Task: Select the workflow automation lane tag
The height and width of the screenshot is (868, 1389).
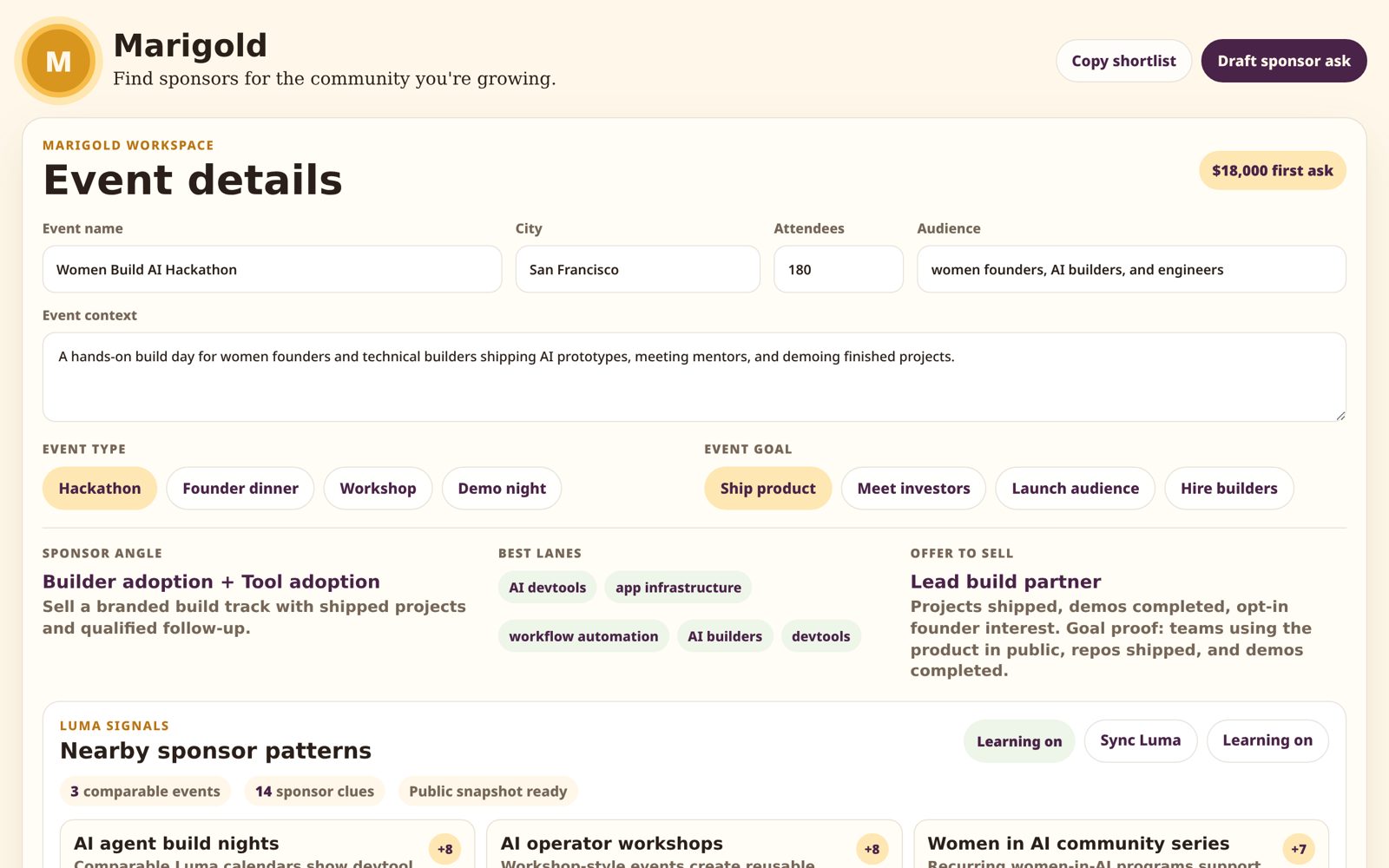Action: tap(583, 636)
